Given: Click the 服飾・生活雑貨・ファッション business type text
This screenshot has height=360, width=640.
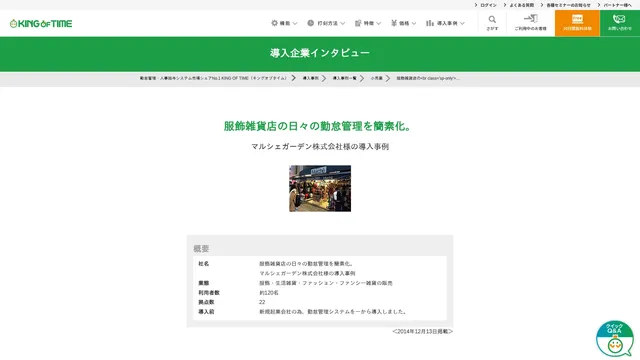Looking at the screenshot, I should point(326,283).
